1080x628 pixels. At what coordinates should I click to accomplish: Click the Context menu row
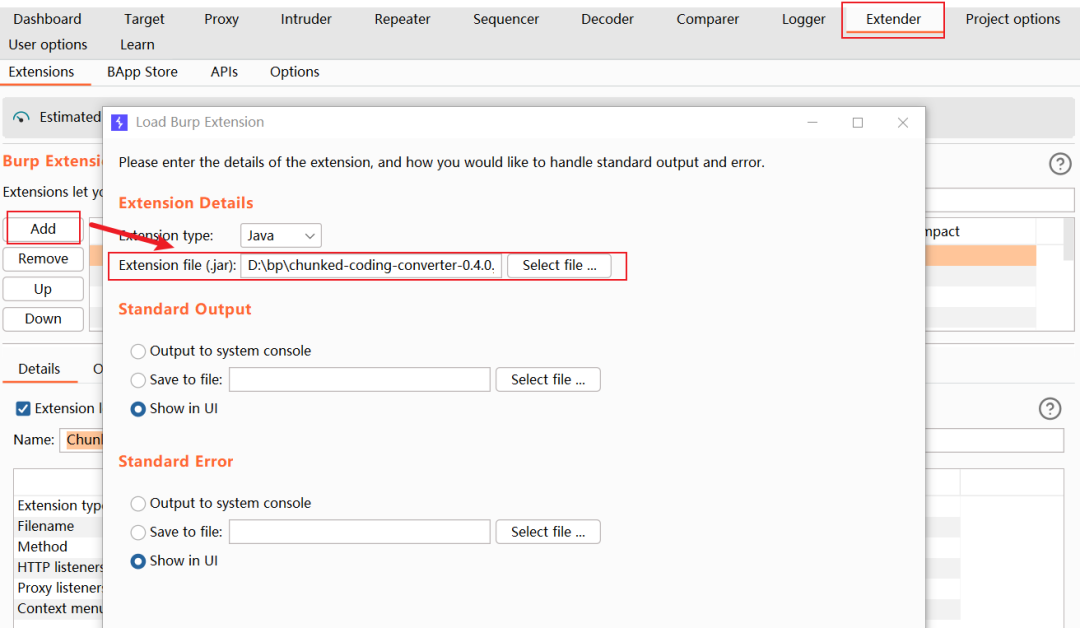(x=60, y=609)
